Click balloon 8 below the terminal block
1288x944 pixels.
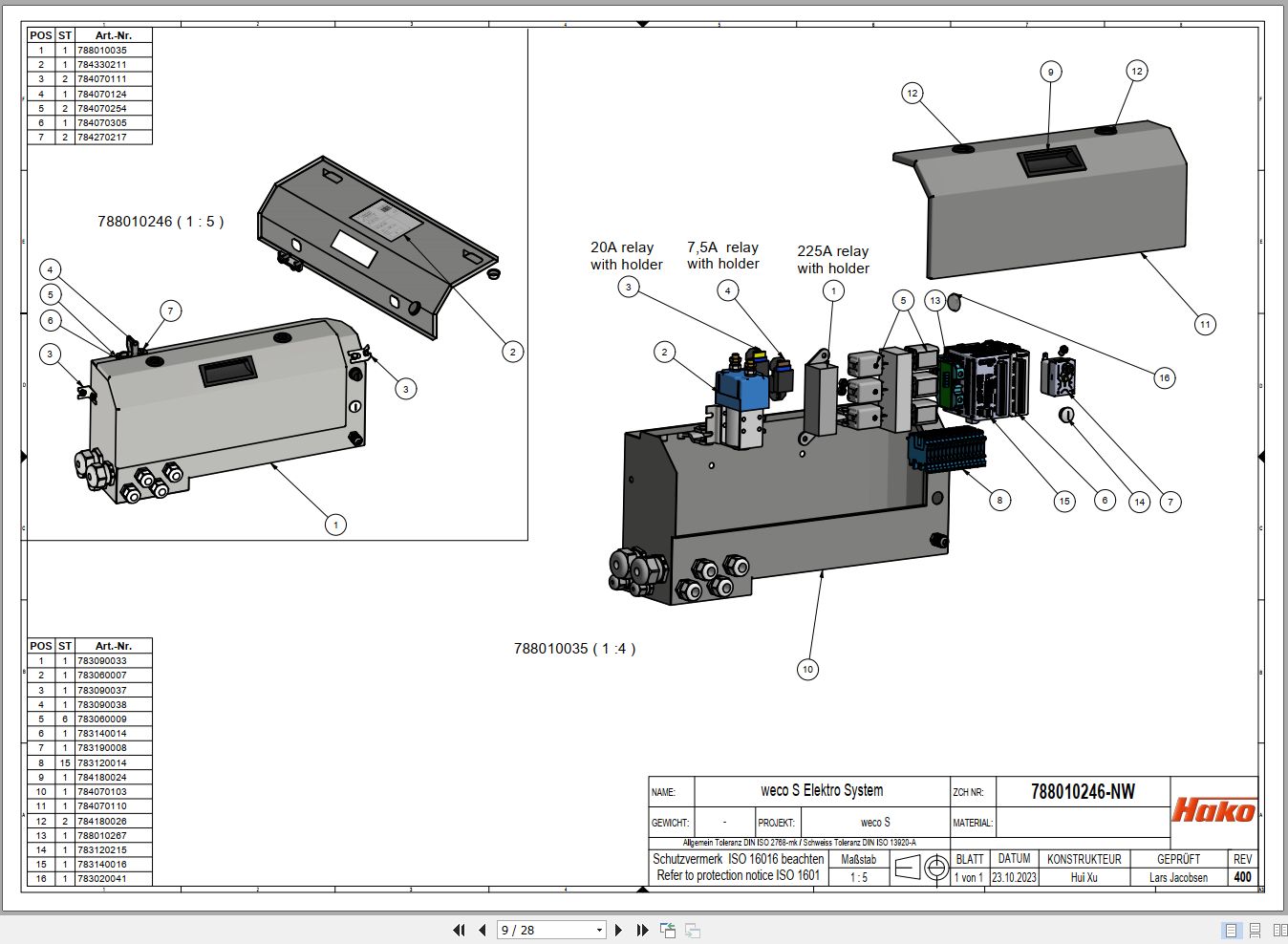pyautogui.click(x=999, y=499)
